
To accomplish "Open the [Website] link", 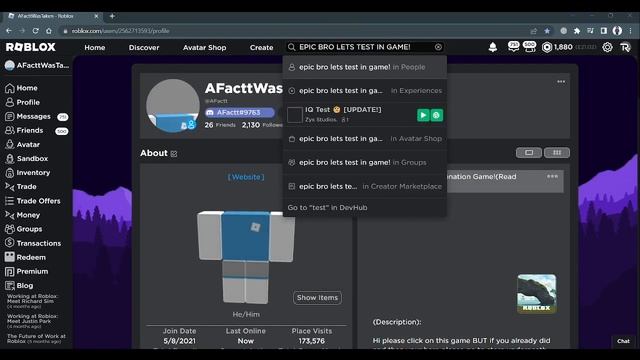I will [x=246, y=177].
